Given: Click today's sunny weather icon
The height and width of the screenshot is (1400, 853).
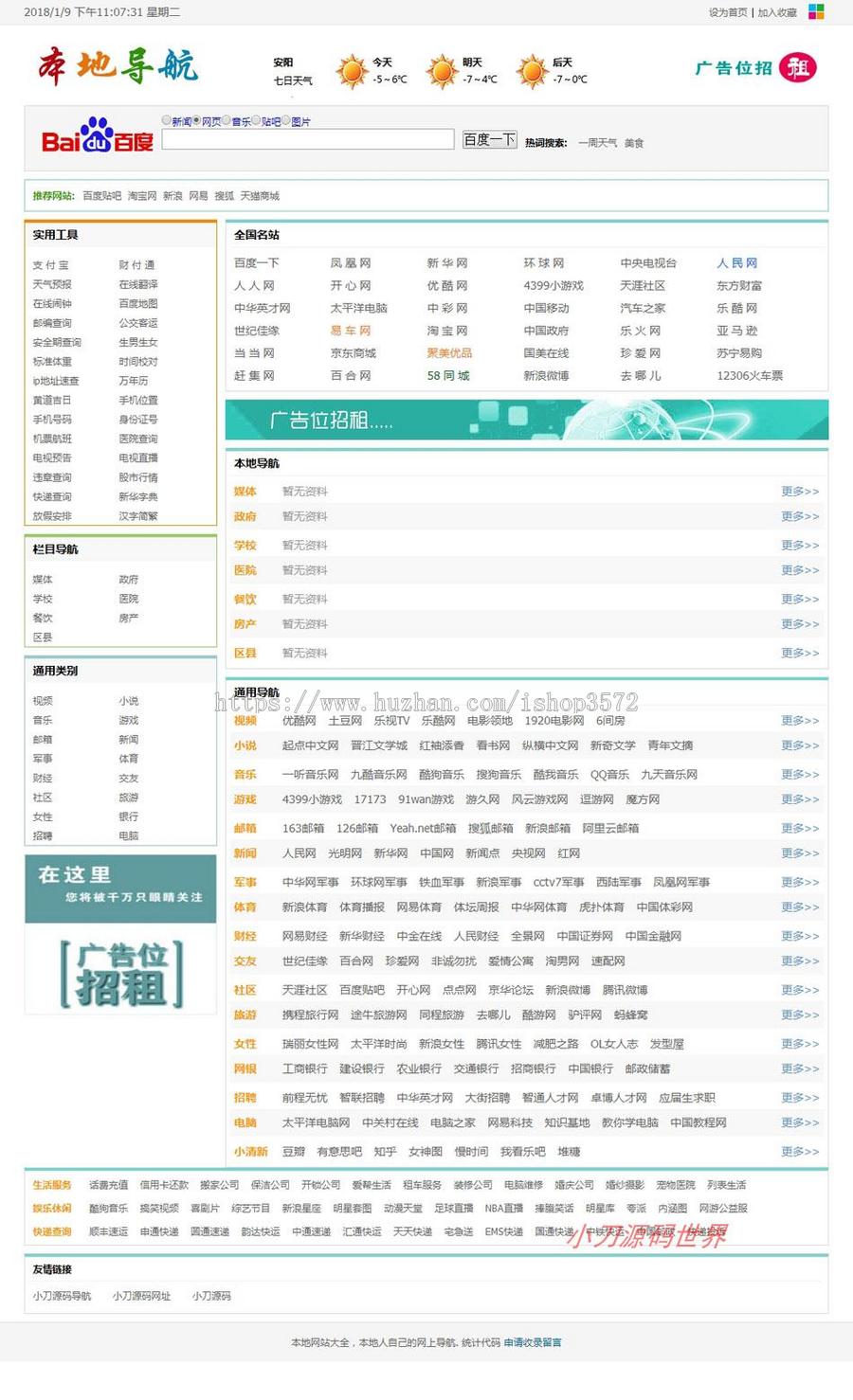Looking at the screenshot, I should point(352,70).
